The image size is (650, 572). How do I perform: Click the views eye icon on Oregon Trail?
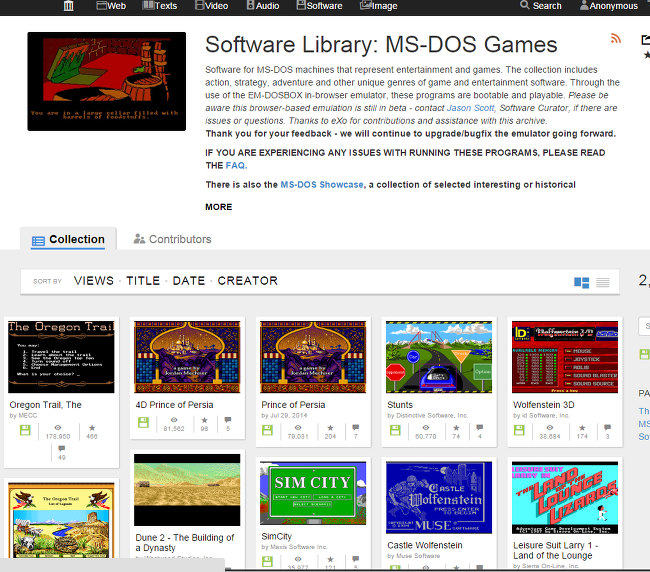point(58,427)
